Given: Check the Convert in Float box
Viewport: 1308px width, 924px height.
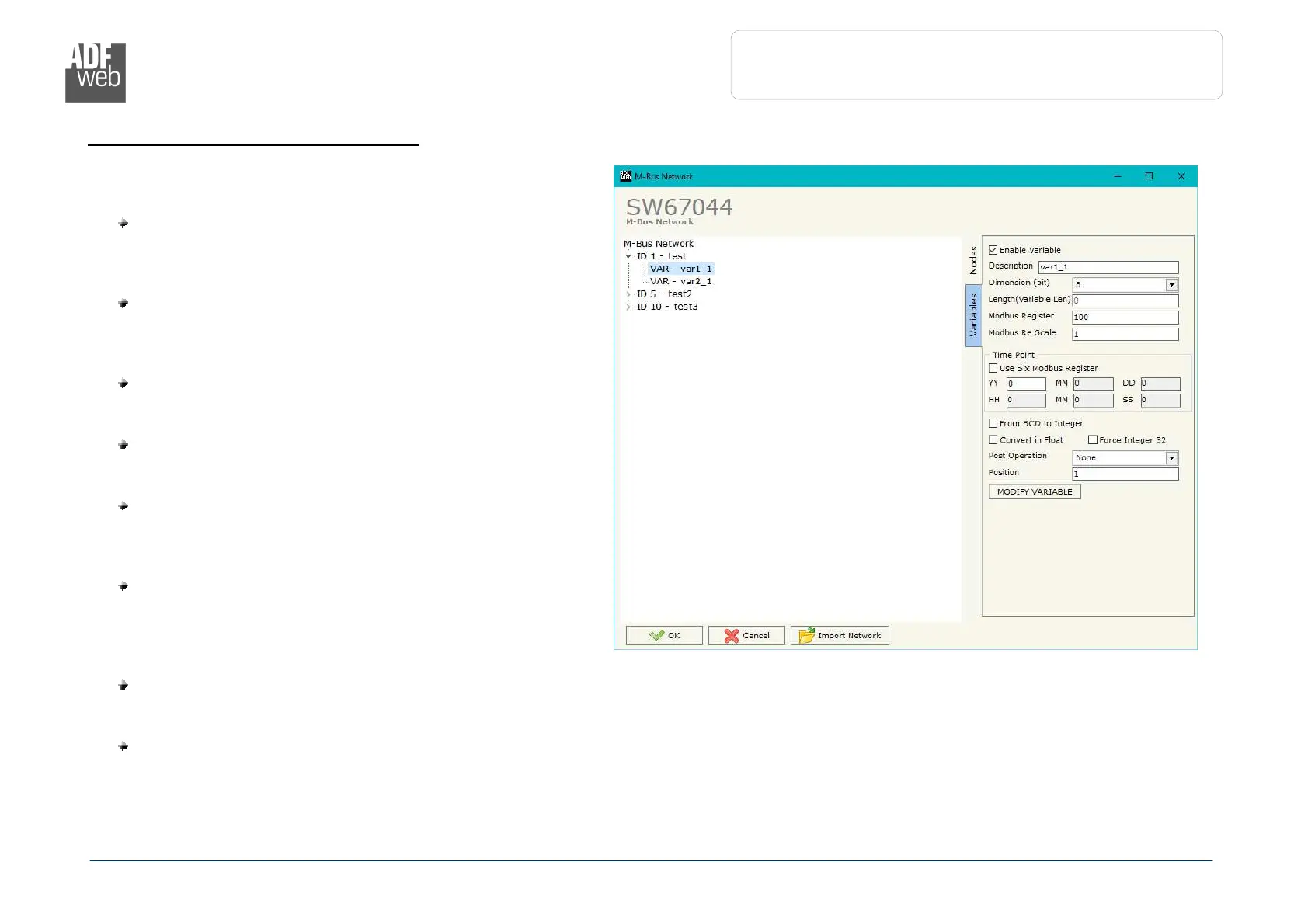Looking at the screenshot, I should coord(993,439).
